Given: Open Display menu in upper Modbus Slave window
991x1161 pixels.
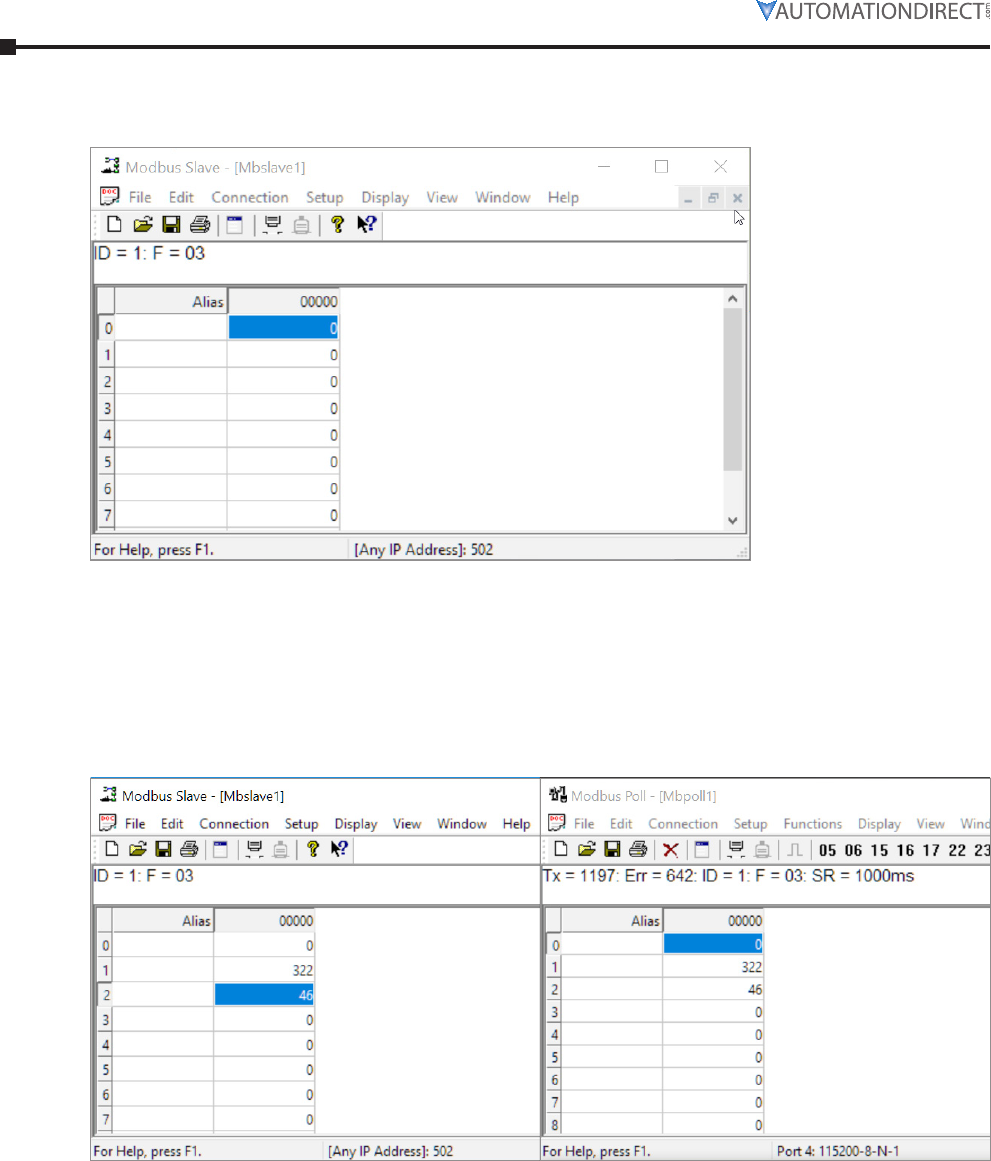Looking at the screenshot, I should click(x=385, y=198).
